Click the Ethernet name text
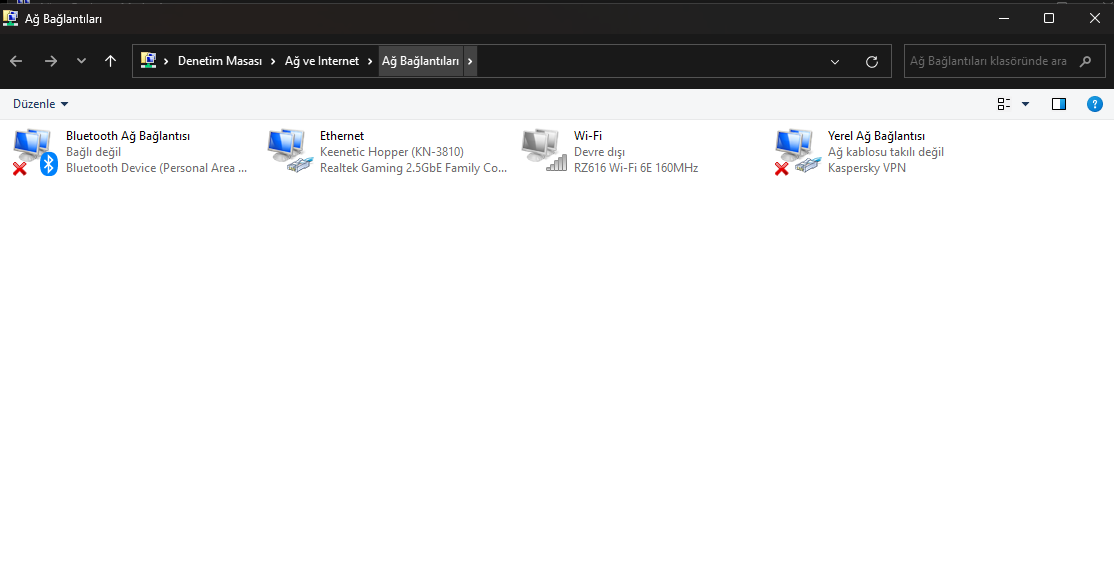 point(342,136)
